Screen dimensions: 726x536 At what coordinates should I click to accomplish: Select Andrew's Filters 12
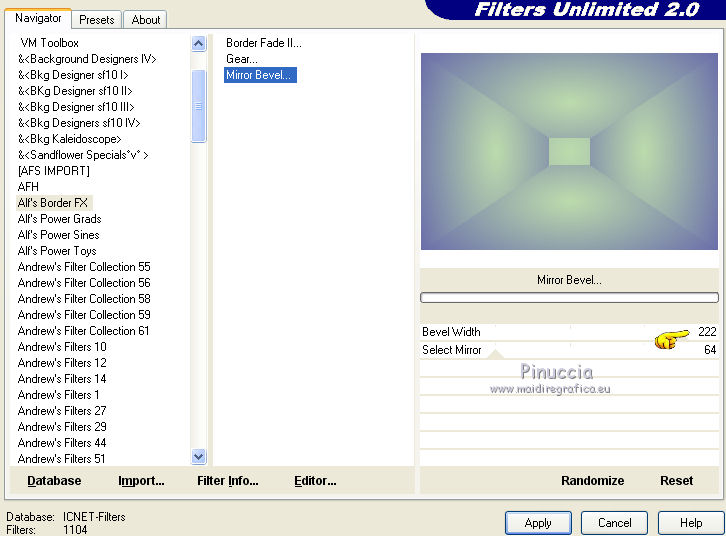(62, 363)
